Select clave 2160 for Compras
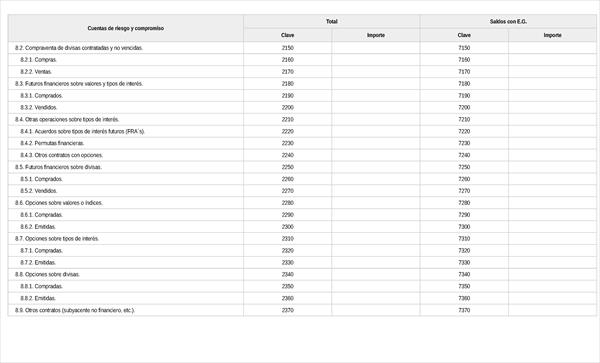This screenshot has width=600, height=363. coord(287,60)
